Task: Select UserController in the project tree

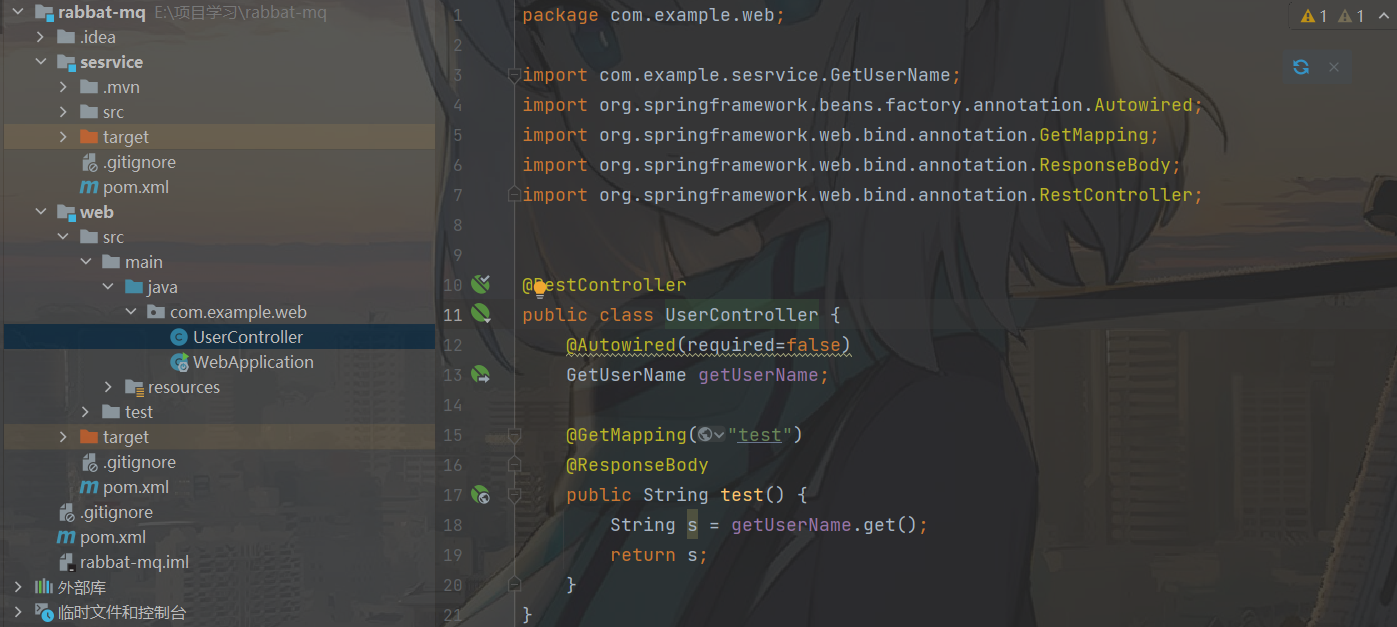Action: [x=248, y=337]
